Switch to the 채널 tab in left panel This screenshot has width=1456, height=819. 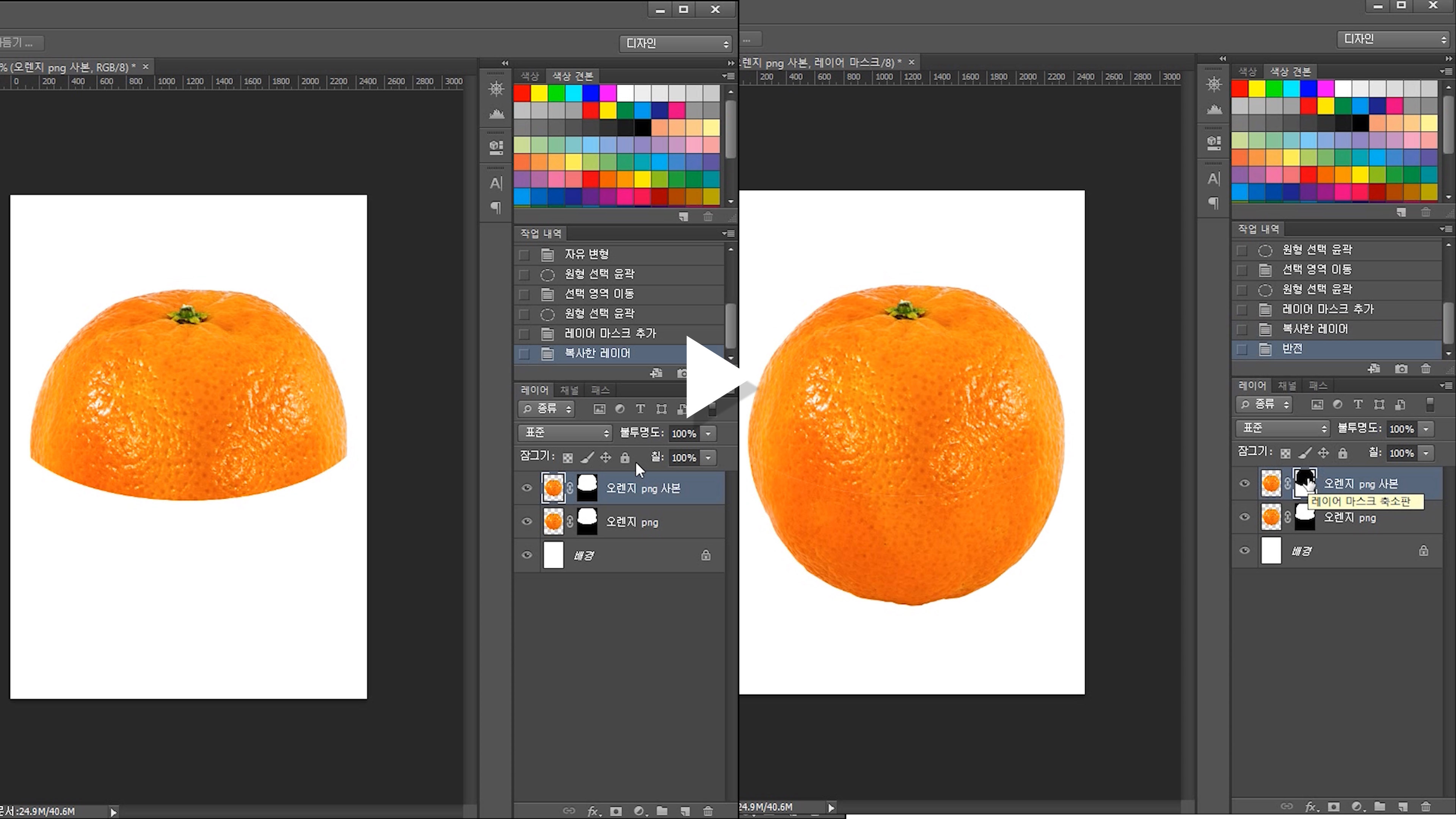pos(569,390)
